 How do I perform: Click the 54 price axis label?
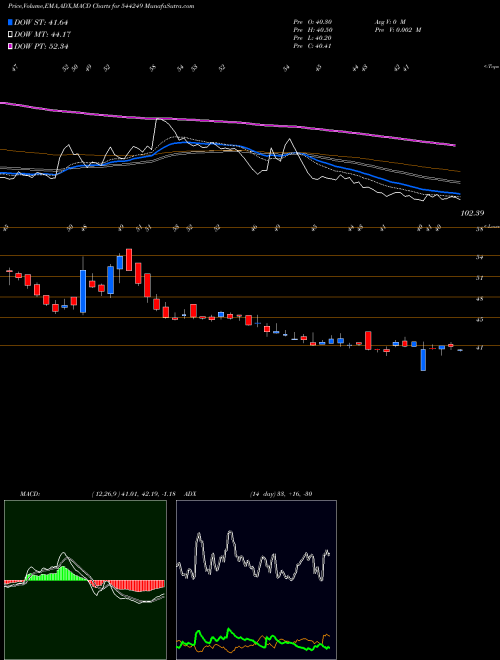pos(479,257)
